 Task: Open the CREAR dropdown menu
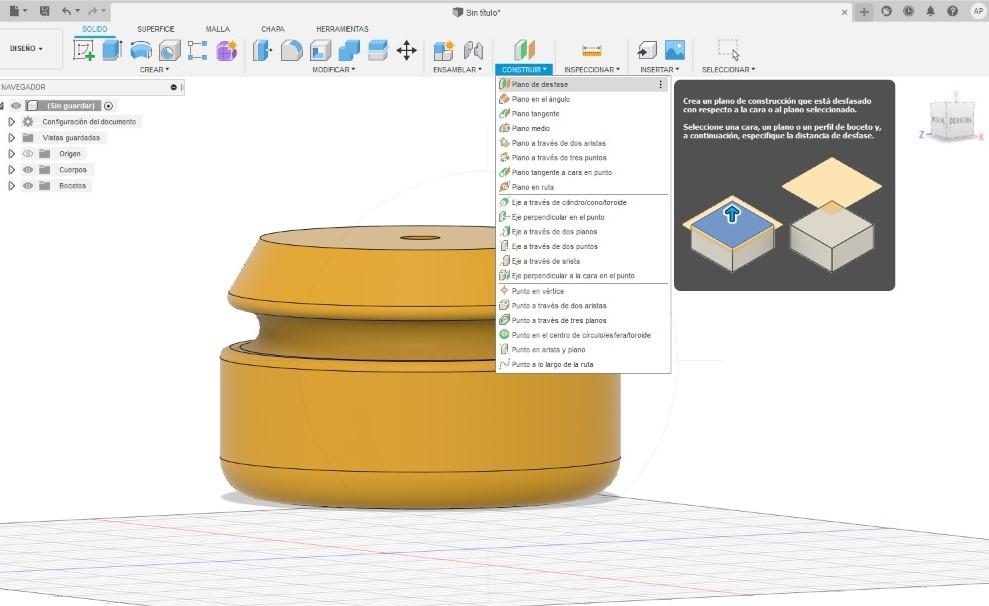[155, 69]
